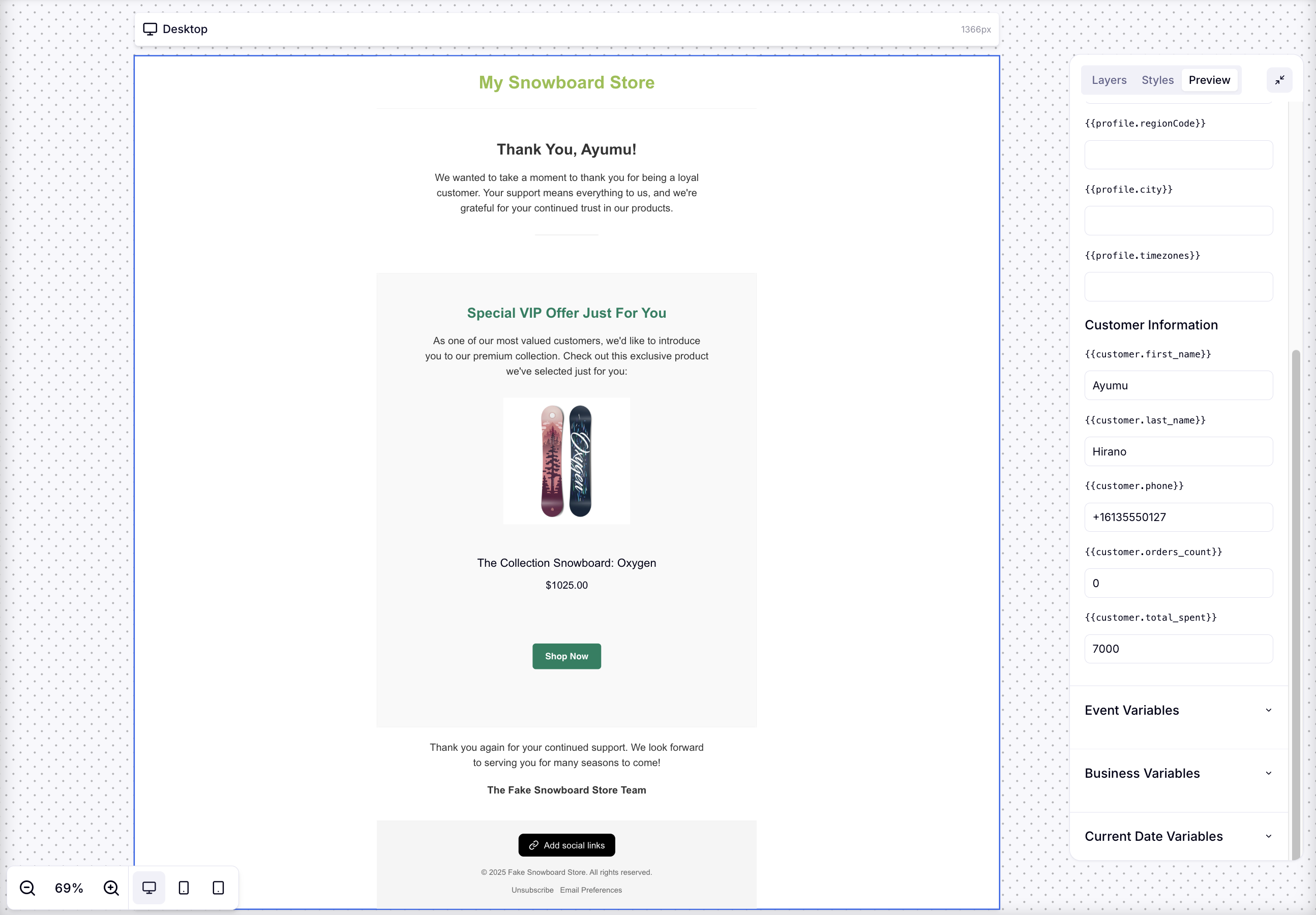Click the profile.timezones input field
Image resolution: width=1316 pixels, height=915 pixels.
[1178, 287]
